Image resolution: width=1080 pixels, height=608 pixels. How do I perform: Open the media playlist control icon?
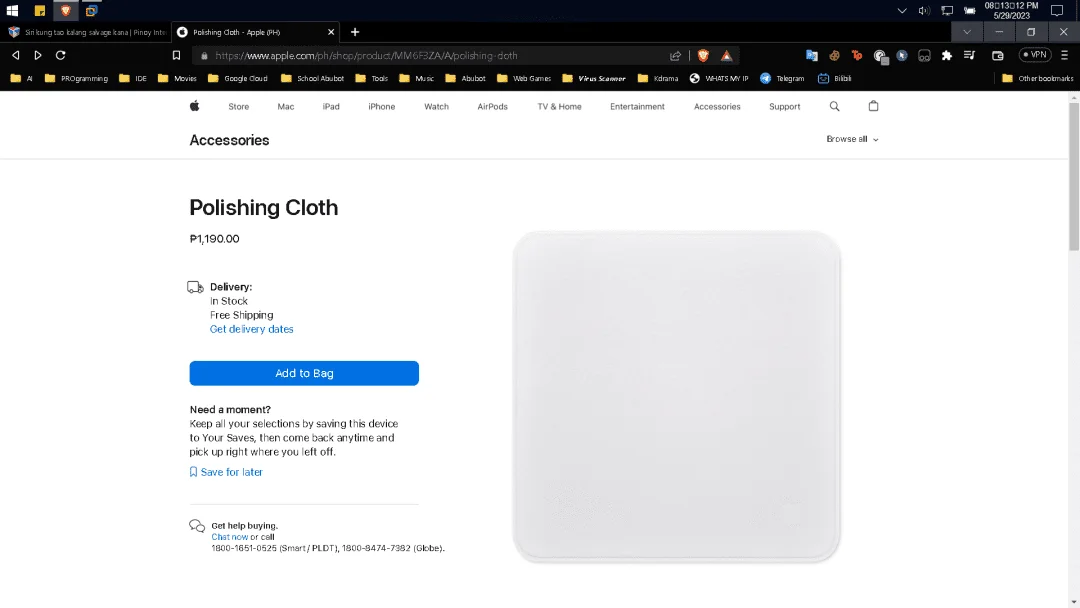pyautogui.click(x=969, y=56)
